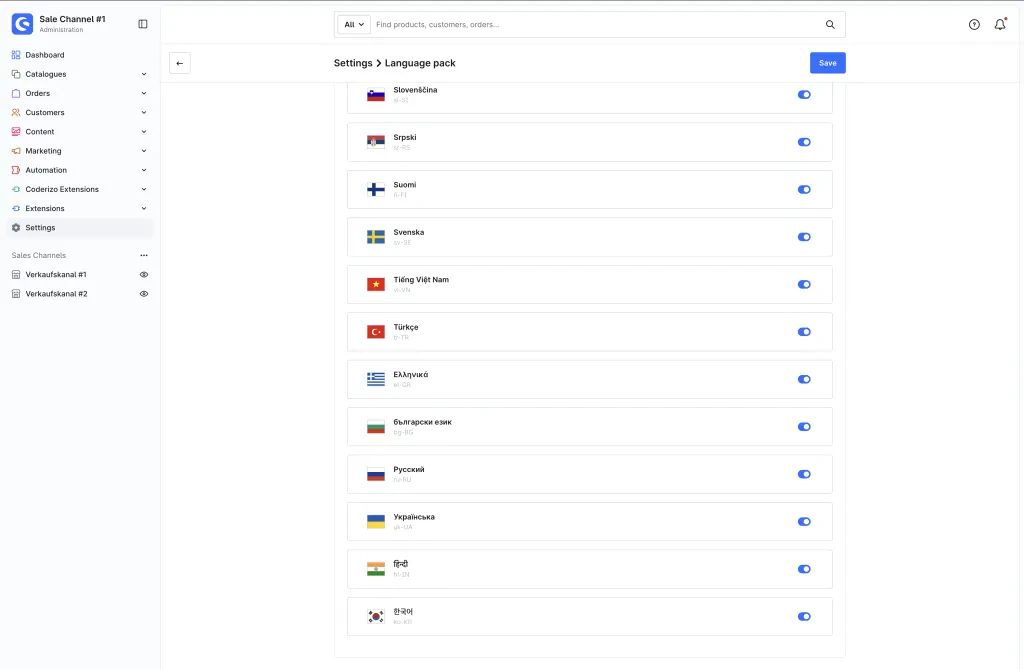The height and width of the screenshot is (669, 1024).
Task: Toggle visibility of Verkaufskanal #2
Action: (144, 294)
